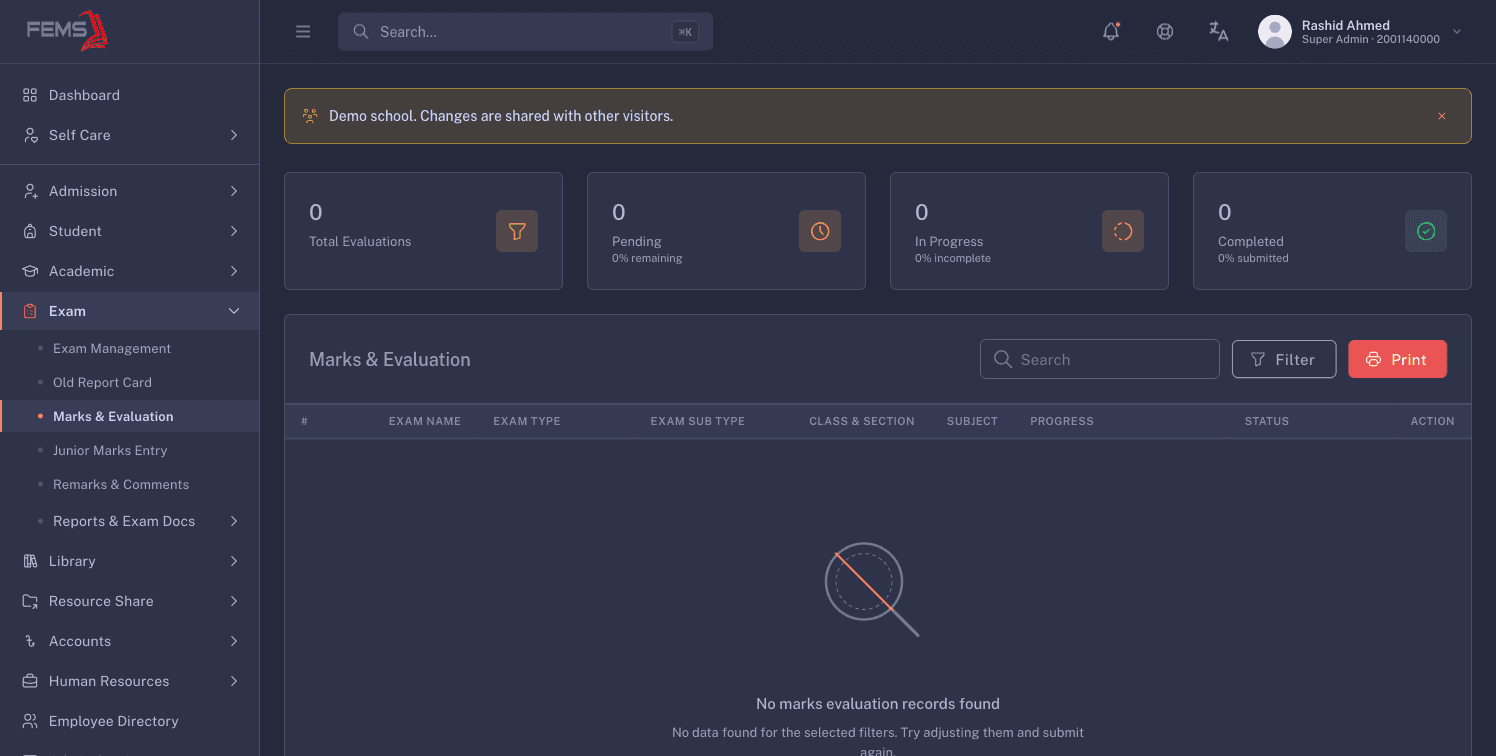Click the Pending clock icon
Image resolution: width=1496 pixels, height=756 pixels.
[820, 231]
